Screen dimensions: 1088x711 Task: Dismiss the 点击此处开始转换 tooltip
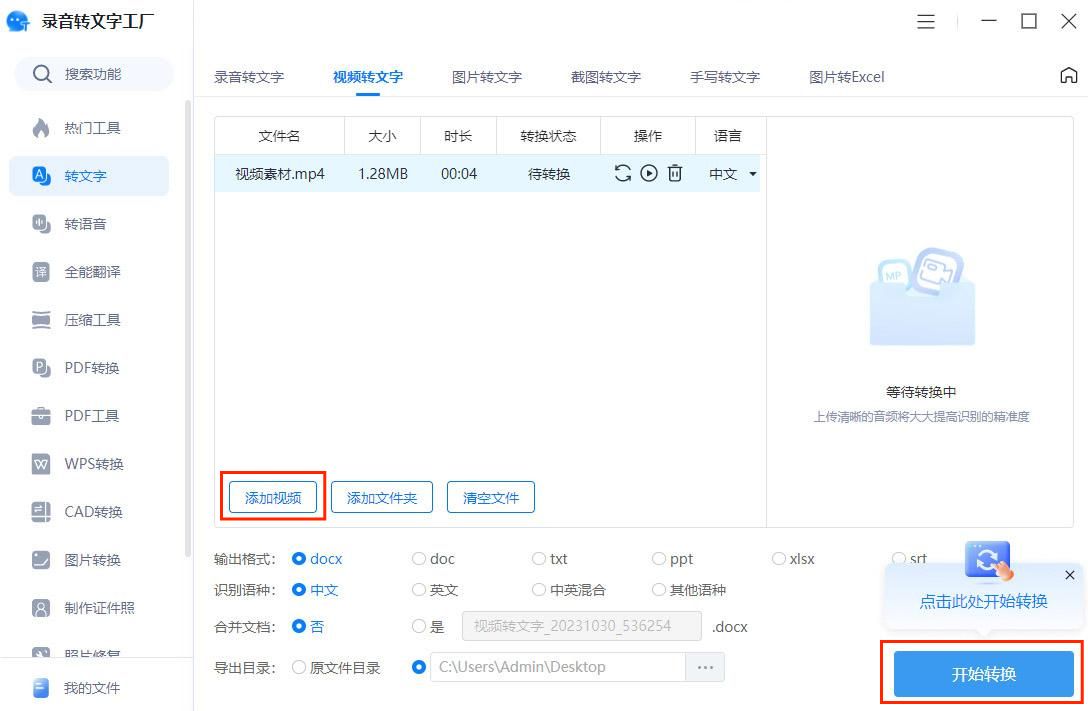[x=1069, y=576]
